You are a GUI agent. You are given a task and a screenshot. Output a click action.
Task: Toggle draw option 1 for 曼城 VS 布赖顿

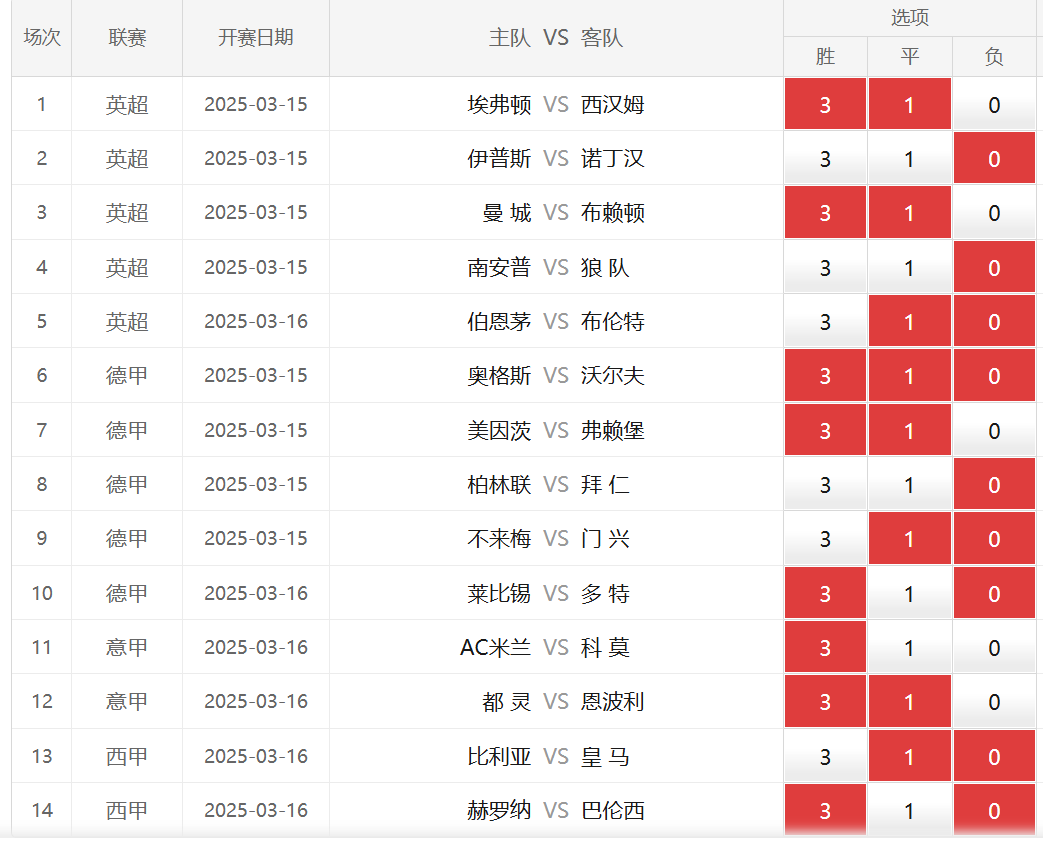(909, 212)
